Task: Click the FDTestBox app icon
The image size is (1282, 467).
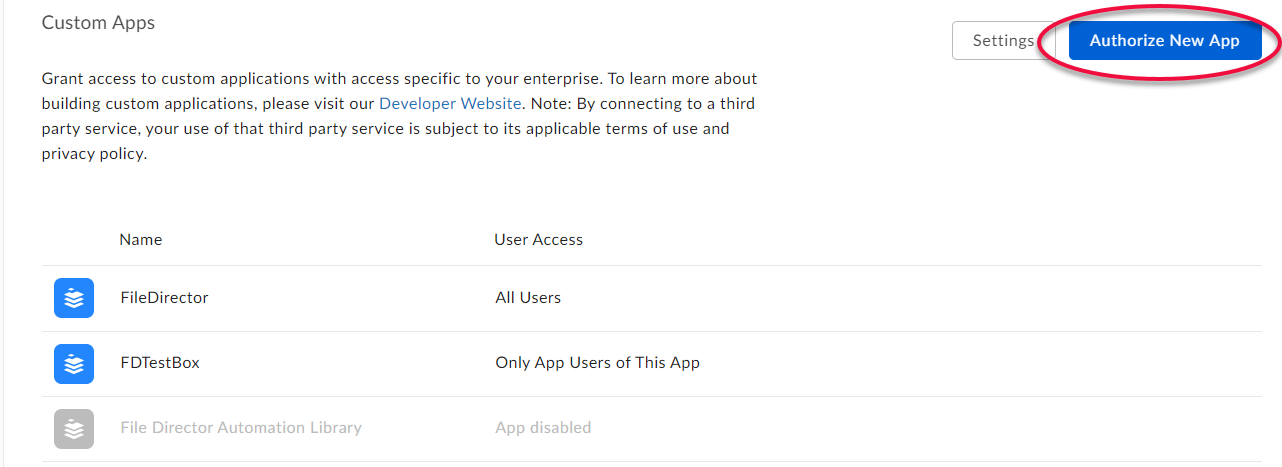Action: coord(74,364)
